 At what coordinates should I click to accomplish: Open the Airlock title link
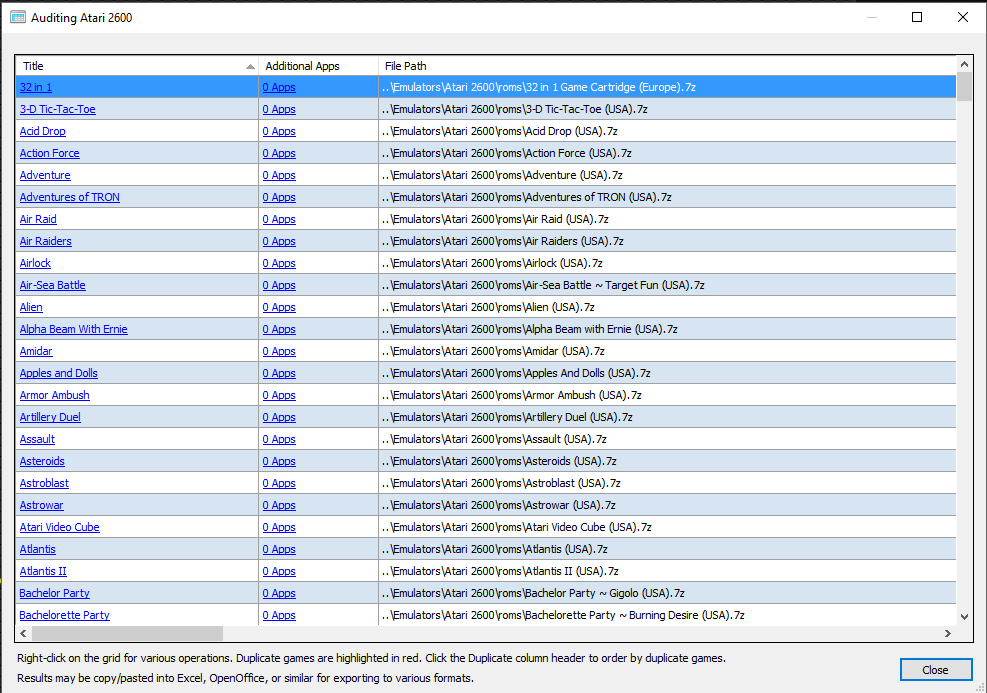[35, 263]
